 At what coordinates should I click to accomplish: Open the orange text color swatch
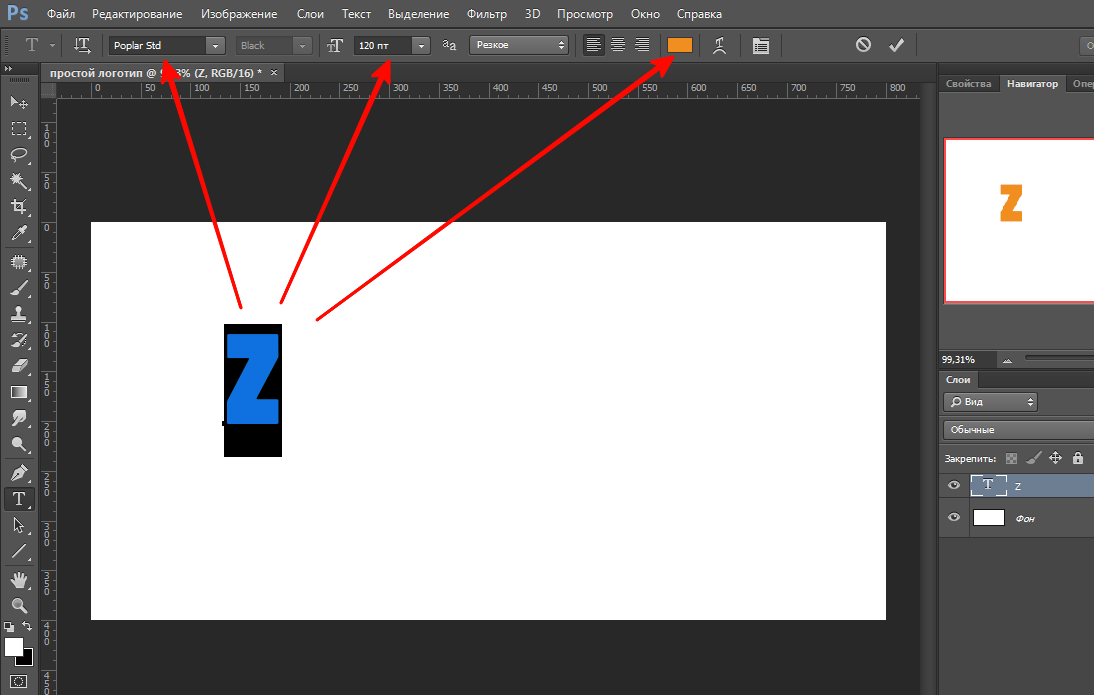[x=680, y=45]
